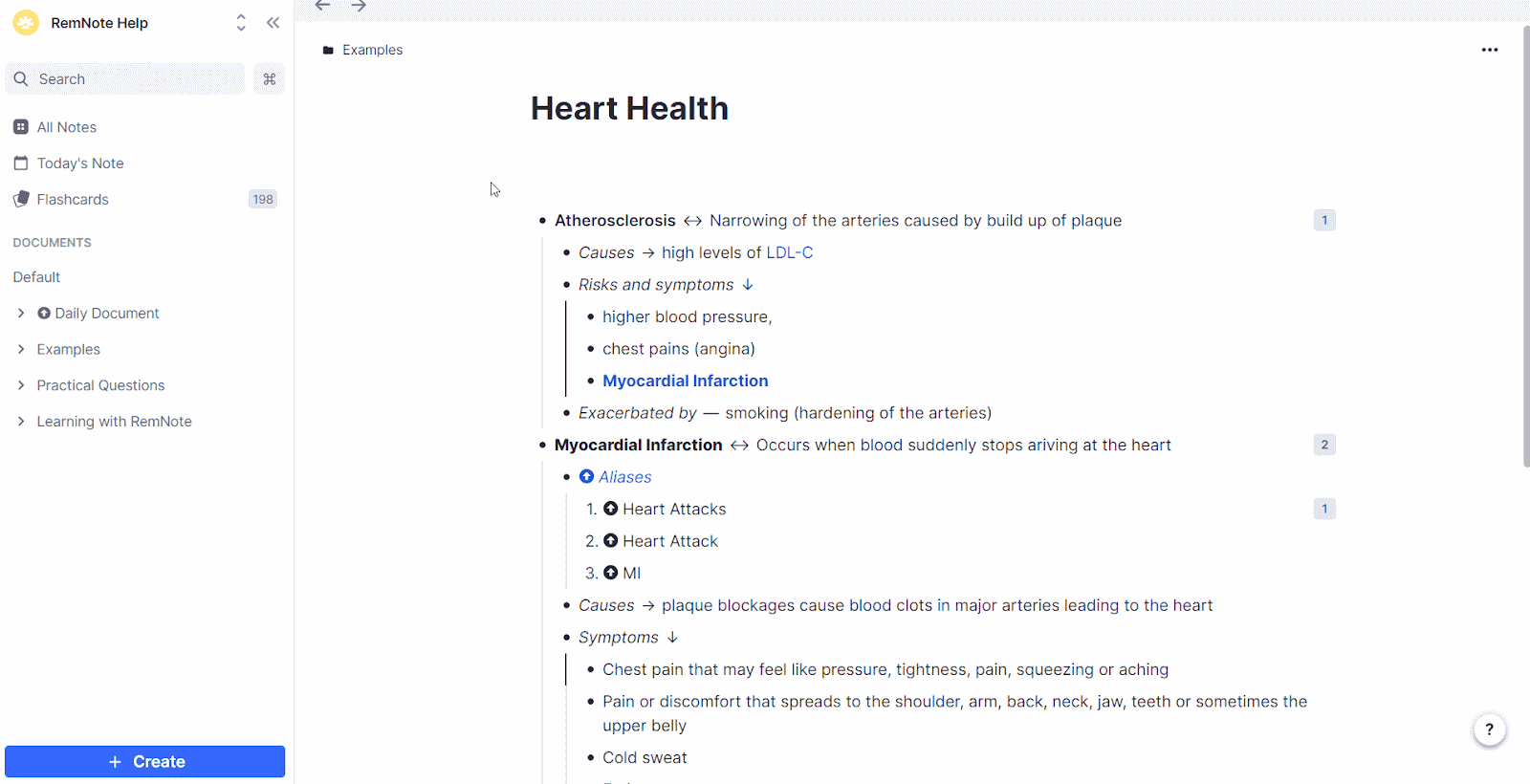The height and width of the screenshot is (784, 1530).
Task: Click the plus icon next to Aliases
Action: pos(586,476)
